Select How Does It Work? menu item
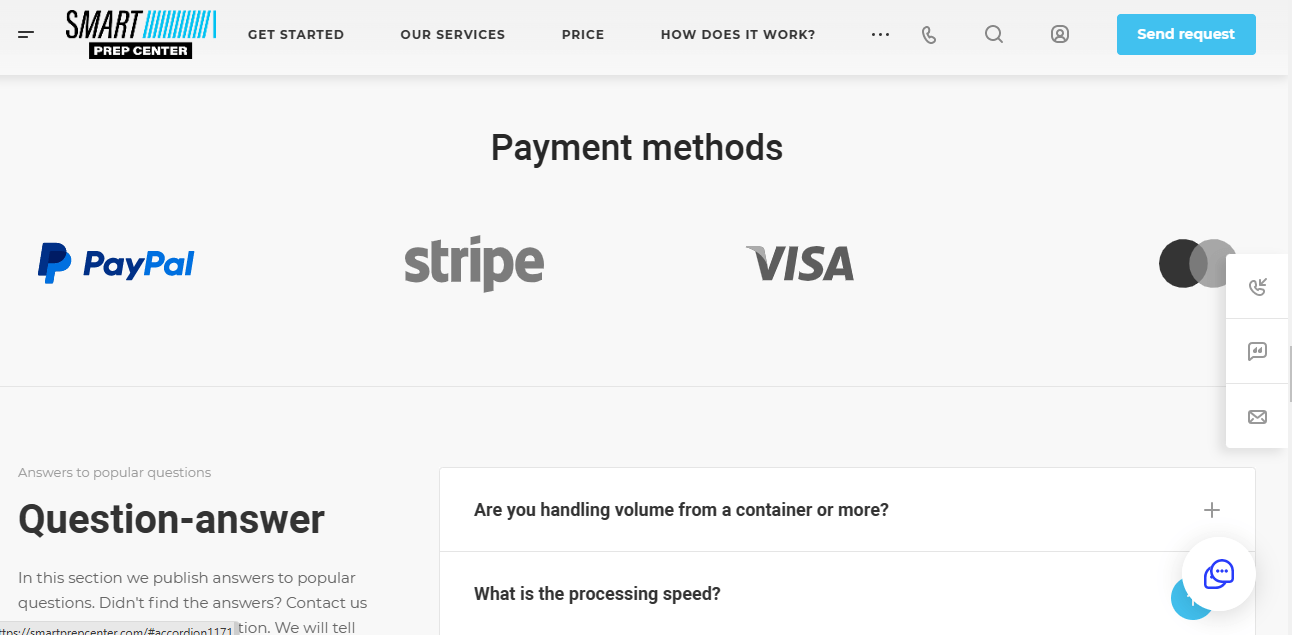This screenshot has width=1292, height=635. point(738,34)
